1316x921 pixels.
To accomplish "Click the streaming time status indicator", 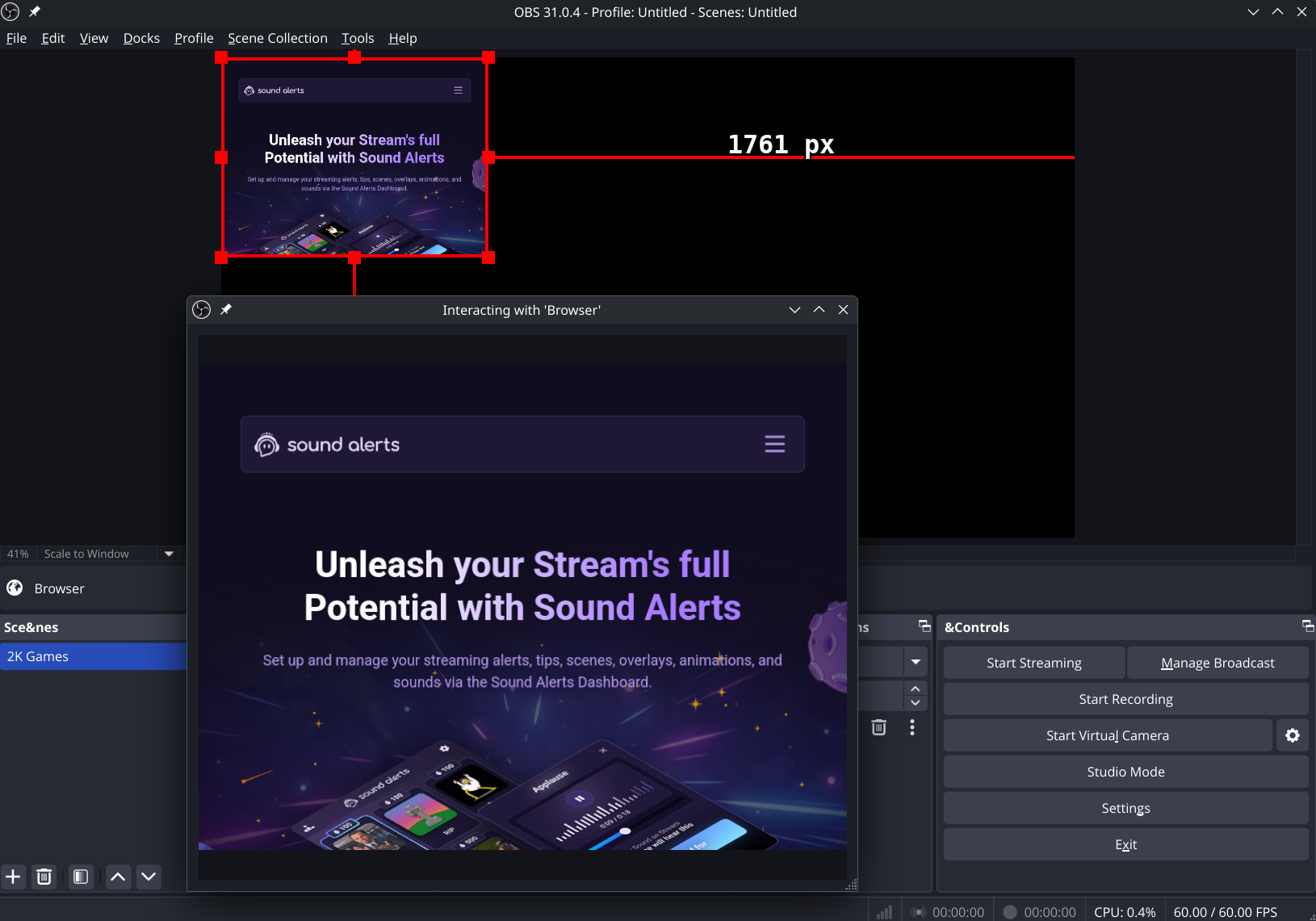I will point(948,912).
